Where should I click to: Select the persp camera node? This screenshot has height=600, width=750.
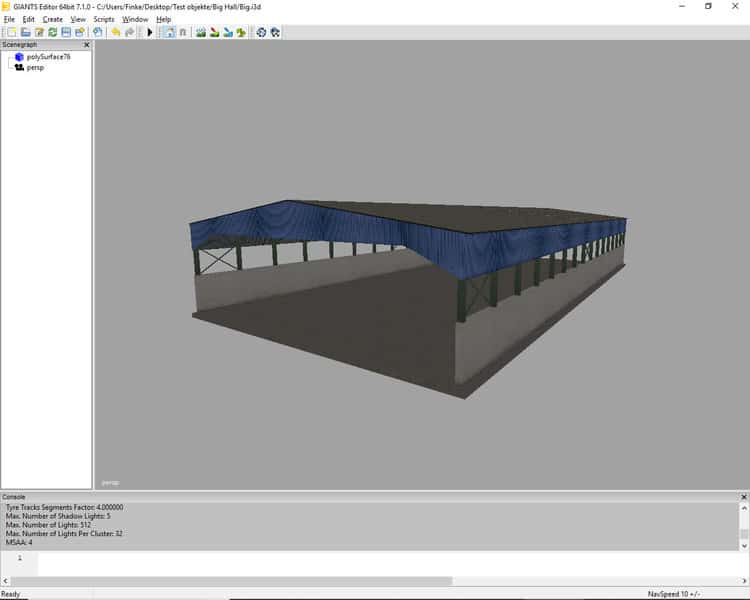click(x=35, y=67)
